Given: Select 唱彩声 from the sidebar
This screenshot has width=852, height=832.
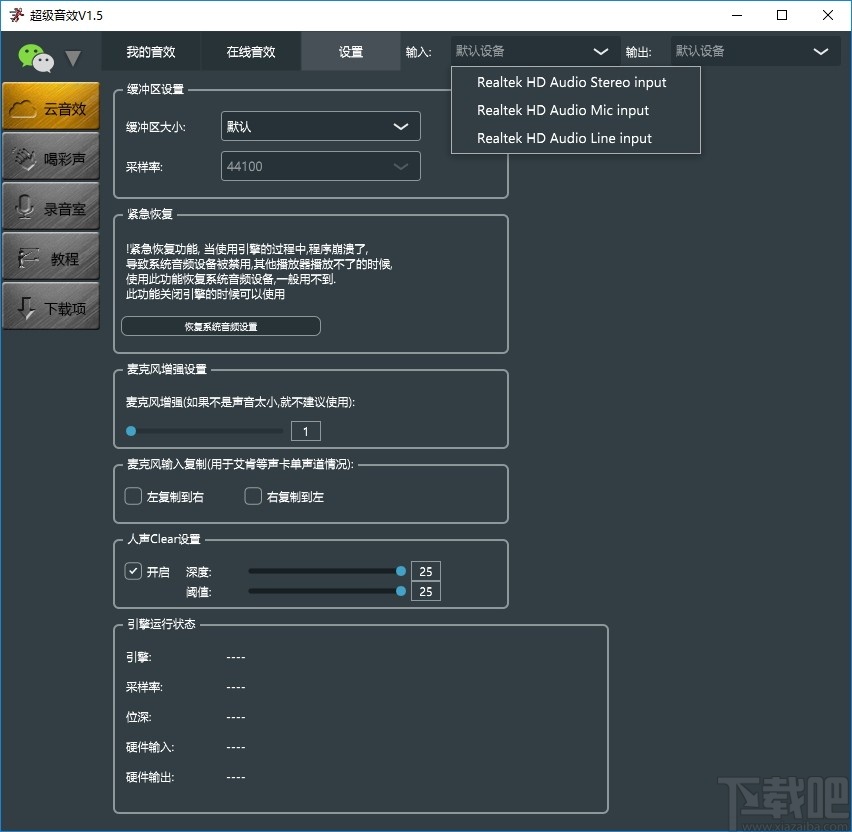Looking at the screenshot, I should (x=50, y=156).
